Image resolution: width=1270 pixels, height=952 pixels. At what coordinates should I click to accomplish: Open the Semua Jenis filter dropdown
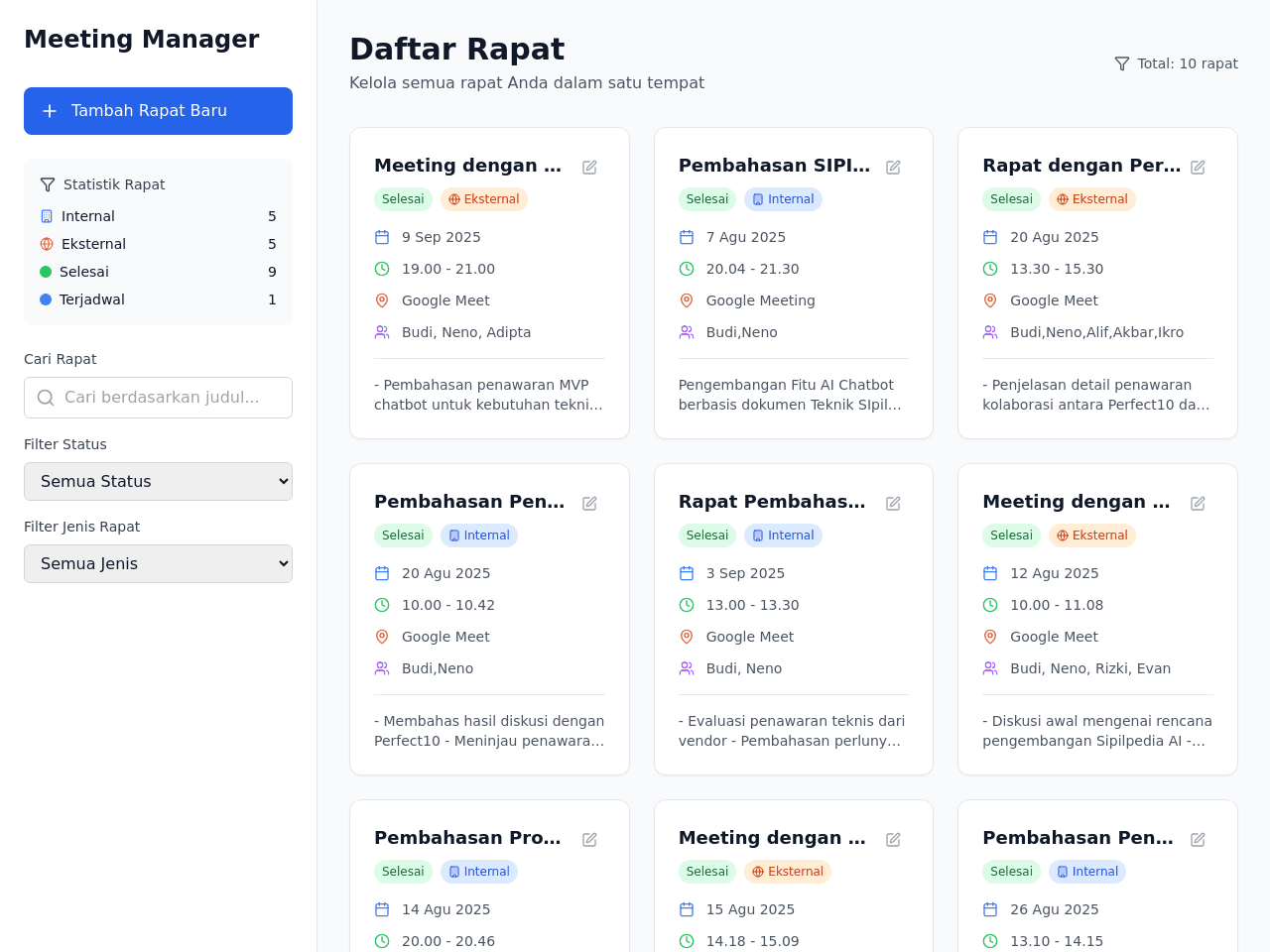[158, 563]
